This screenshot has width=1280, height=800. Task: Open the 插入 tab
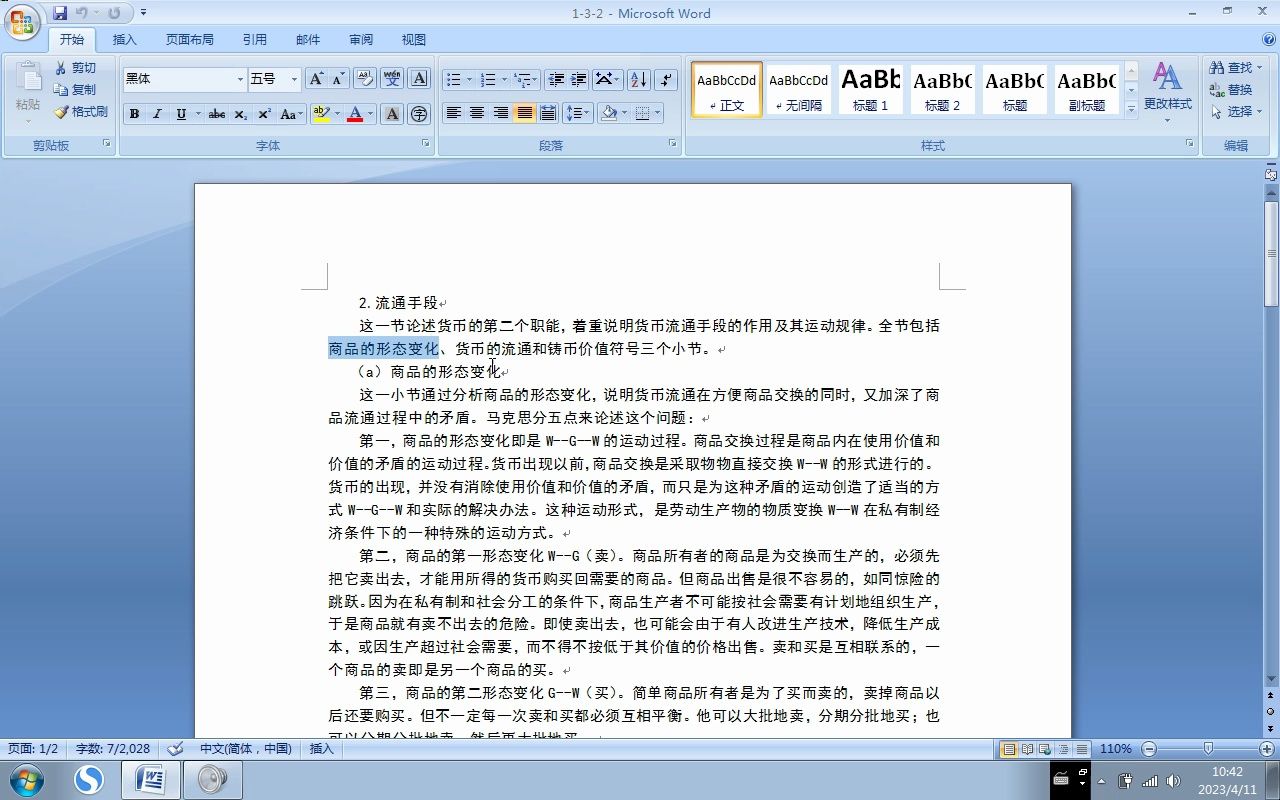[x=125, y=40]
